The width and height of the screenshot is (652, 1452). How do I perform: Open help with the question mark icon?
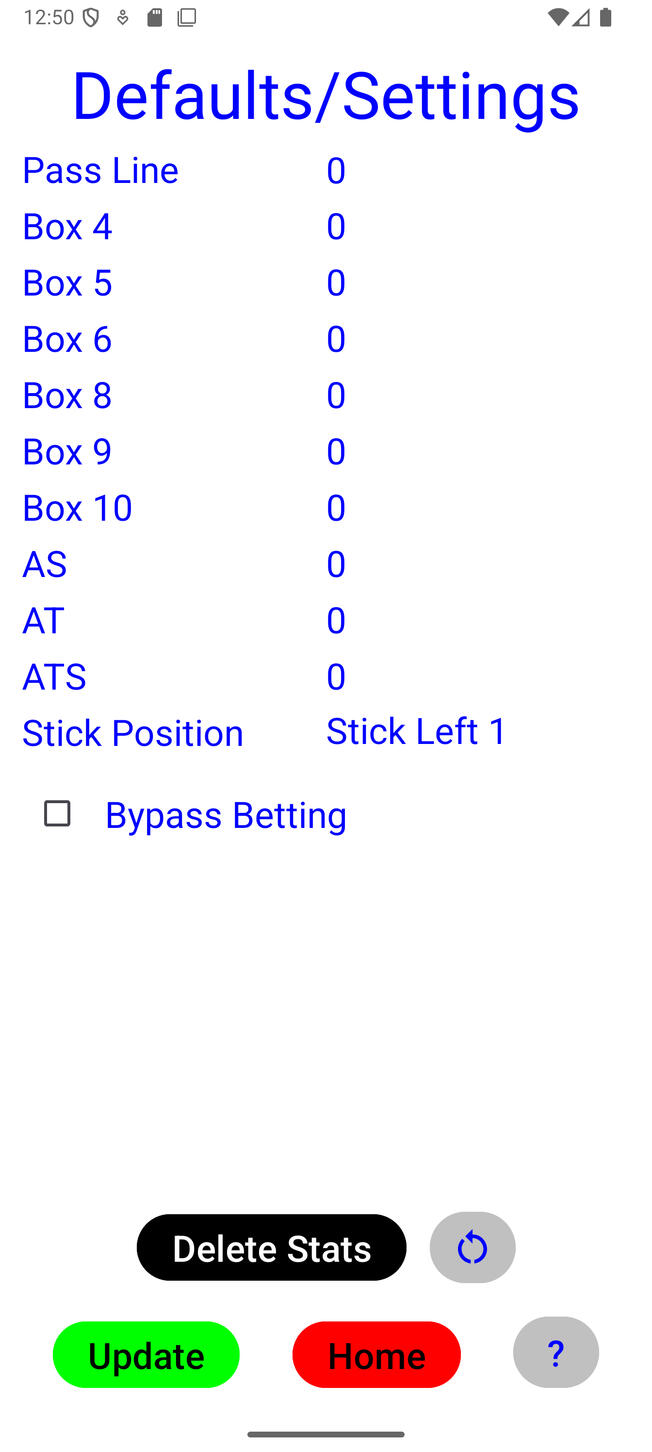(x=556, y=1353)
